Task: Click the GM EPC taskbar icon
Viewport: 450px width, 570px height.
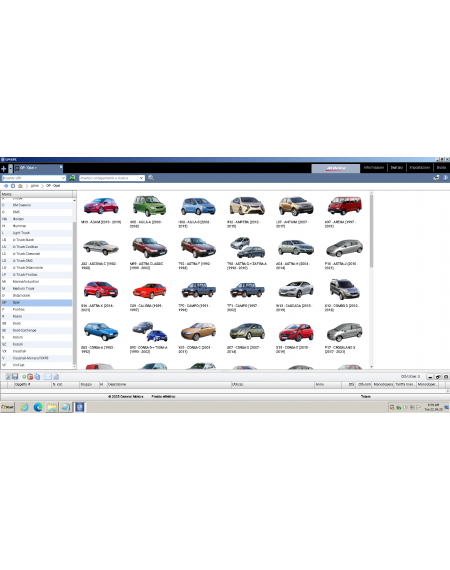Action: [80, 407]
